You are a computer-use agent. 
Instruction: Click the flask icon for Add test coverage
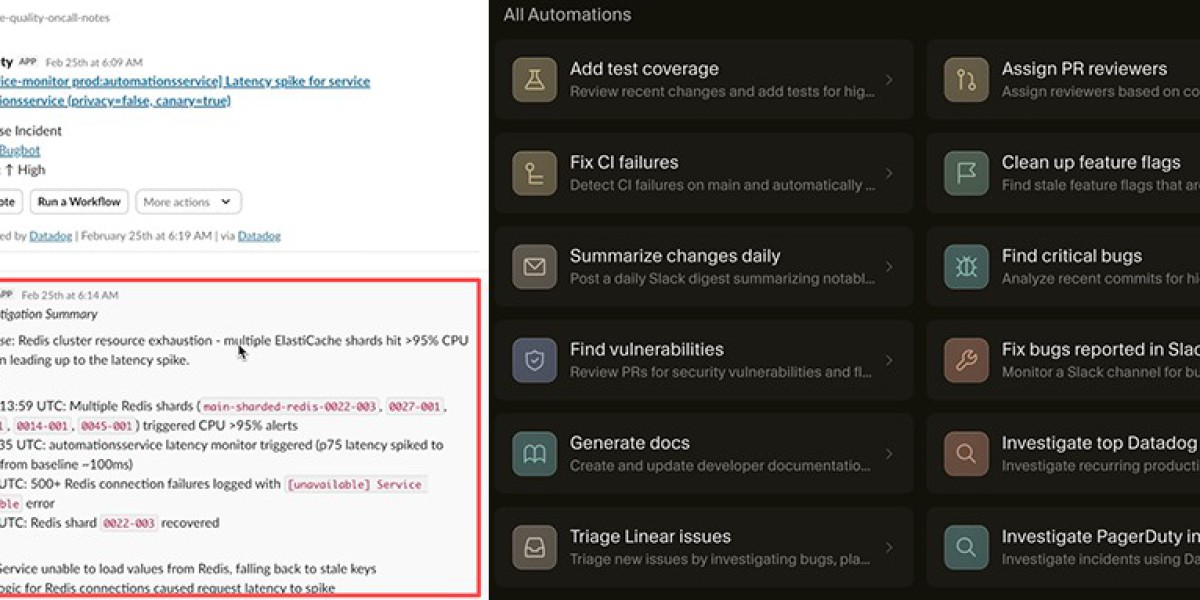534,80
